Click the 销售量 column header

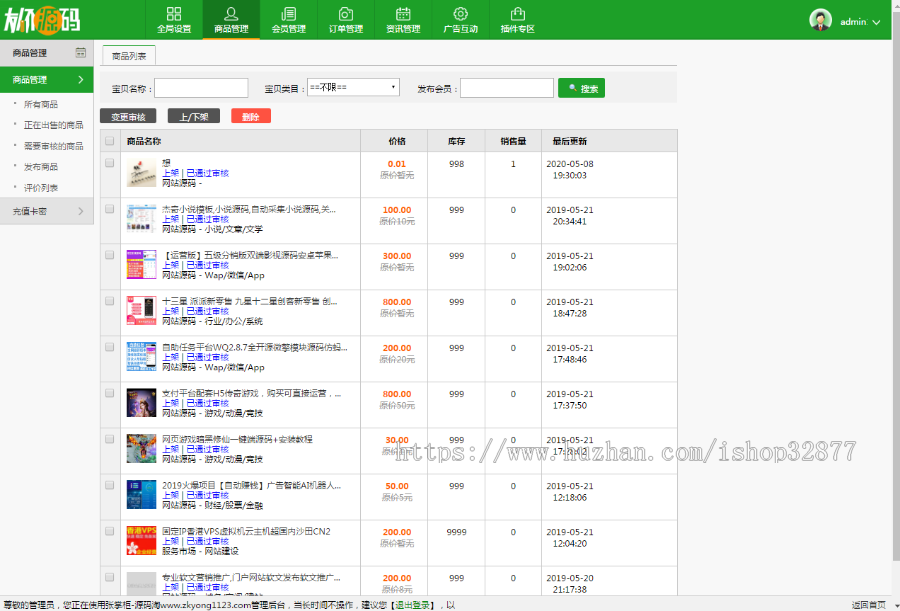(513, 141)
